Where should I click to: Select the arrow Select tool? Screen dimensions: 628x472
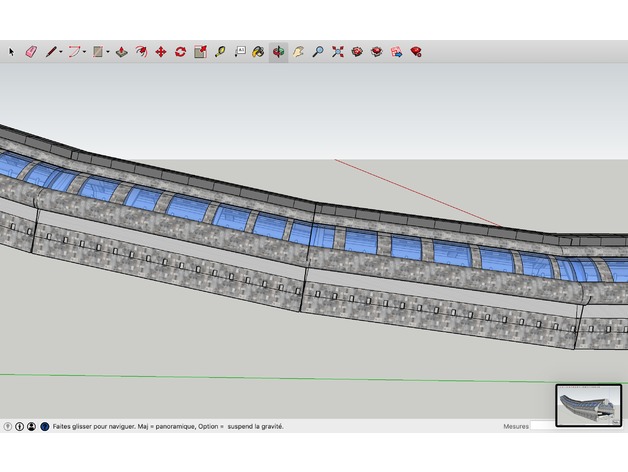pyautogui.click(x=12, y=51)
